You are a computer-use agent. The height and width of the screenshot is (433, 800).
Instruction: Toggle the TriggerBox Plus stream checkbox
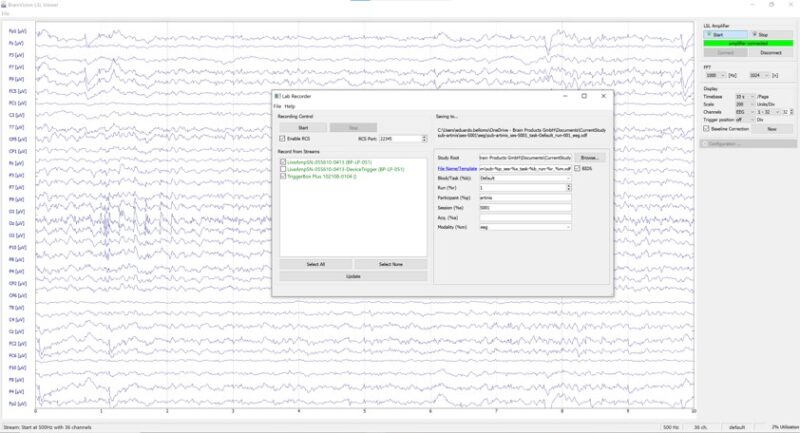tap(283, 176)
